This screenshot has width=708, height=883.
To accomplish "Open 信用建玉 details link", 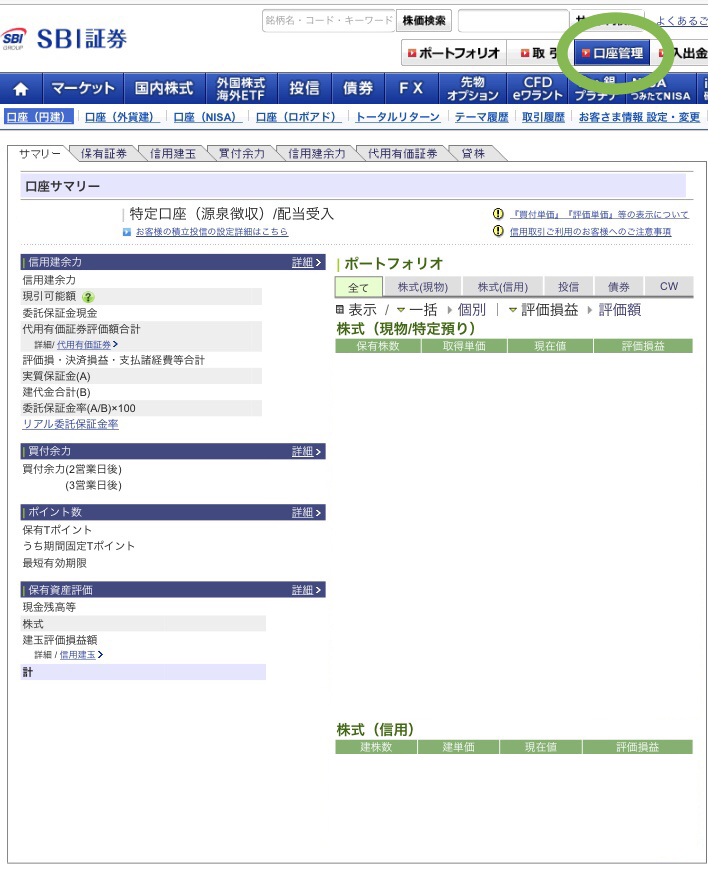I will [x=78, y=655].
